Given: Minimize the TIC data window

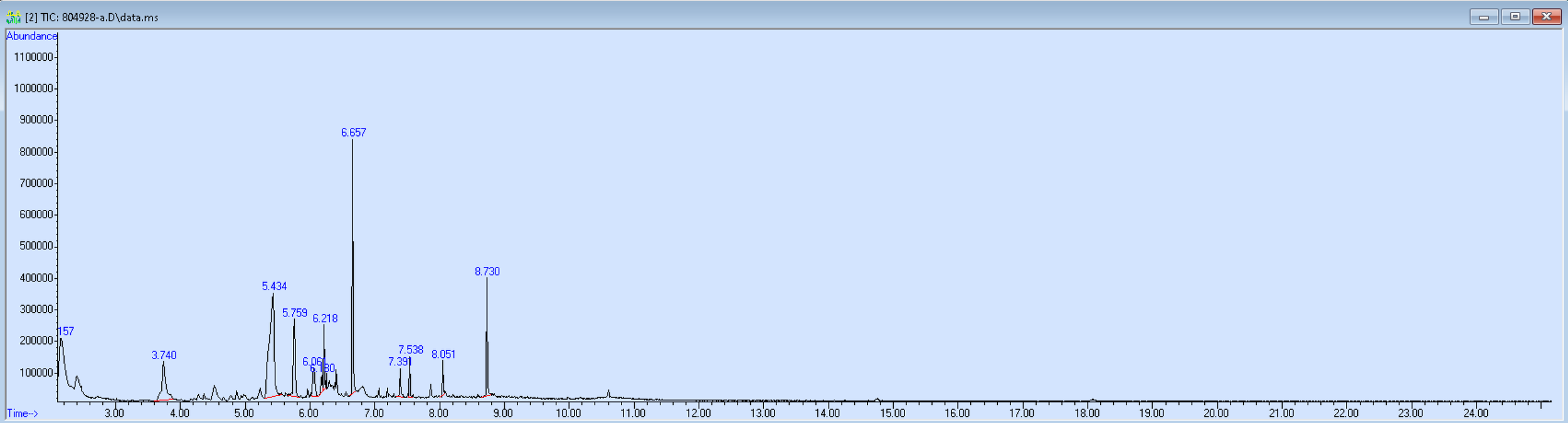Looking at the screenshot, I should pyautogui.click(x=1484, y=17).
